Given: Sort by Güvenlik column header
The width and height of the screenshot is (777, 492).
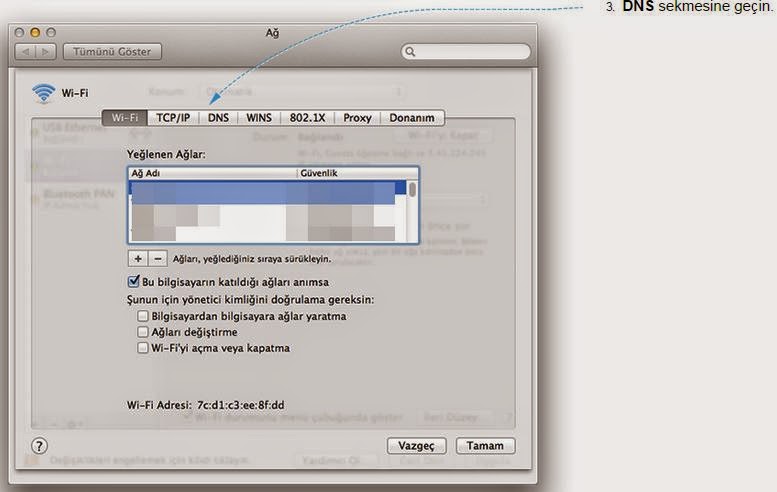Looking at the screenshot, I should [357, 173].
